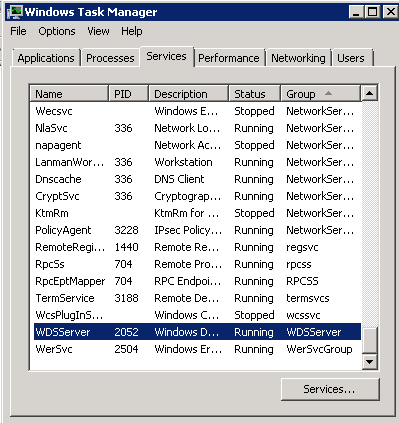Select the LanmanWor... service row

point(197,162)
